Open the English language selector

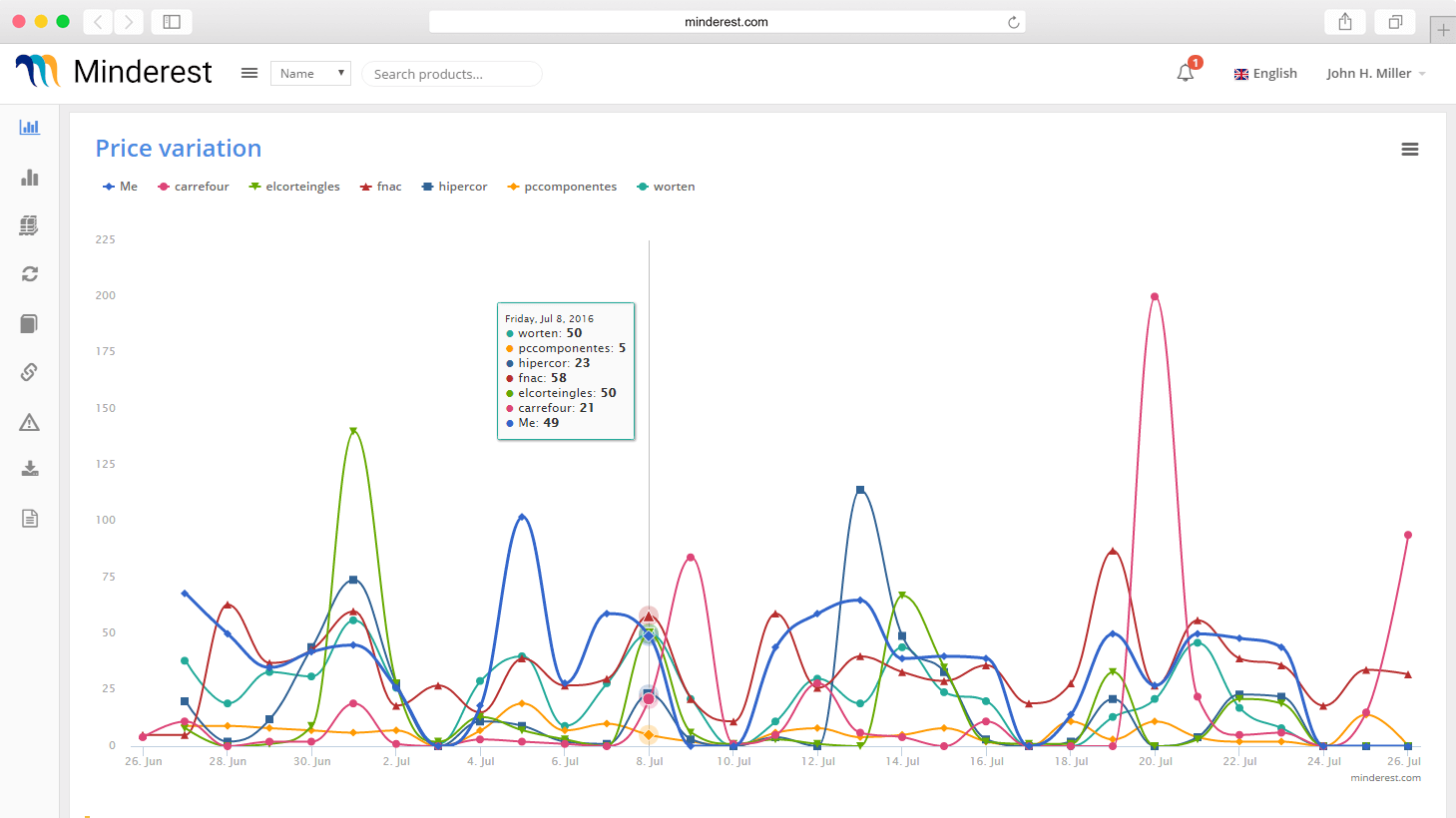pyautogui.click(x=1265, y=74)
